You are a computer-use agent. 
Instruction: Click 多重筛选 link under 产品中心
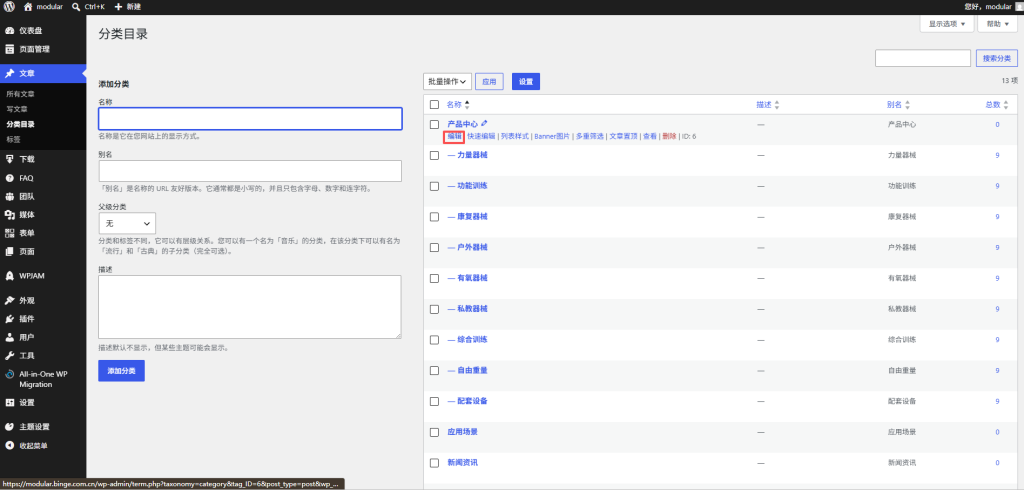click(x=590, y=137)
